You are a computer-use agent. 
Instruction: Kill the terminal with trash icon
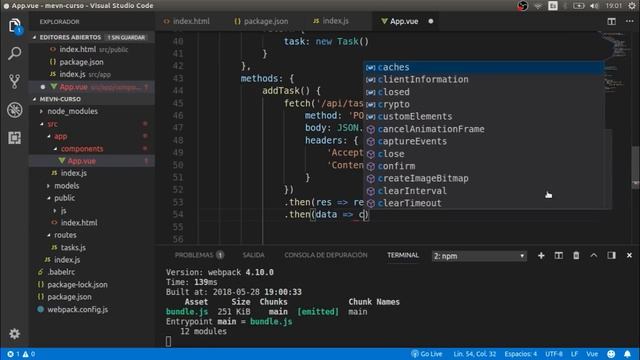point(576,256)
